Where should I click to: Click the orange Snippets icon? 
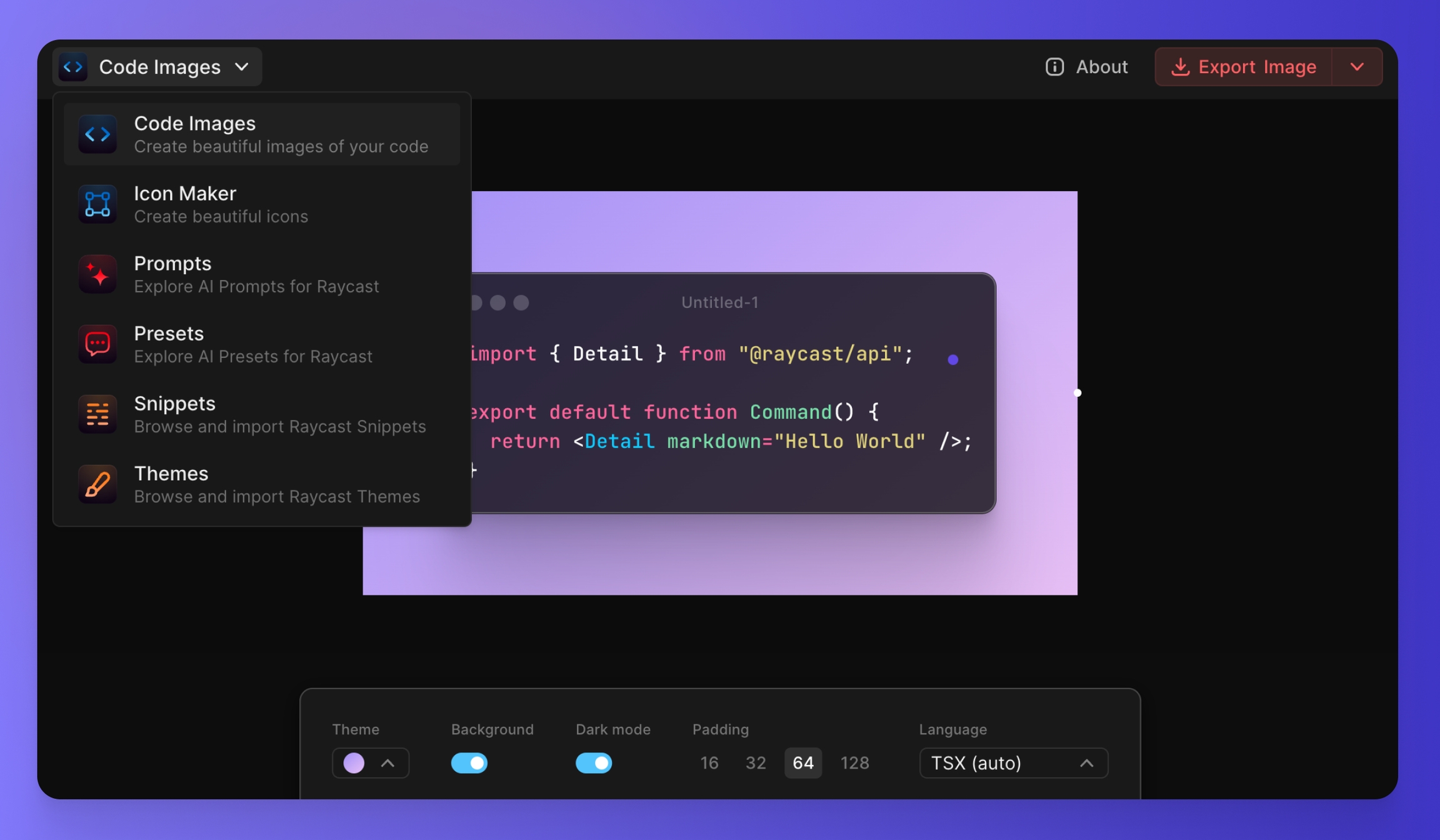tap(97, 414)
